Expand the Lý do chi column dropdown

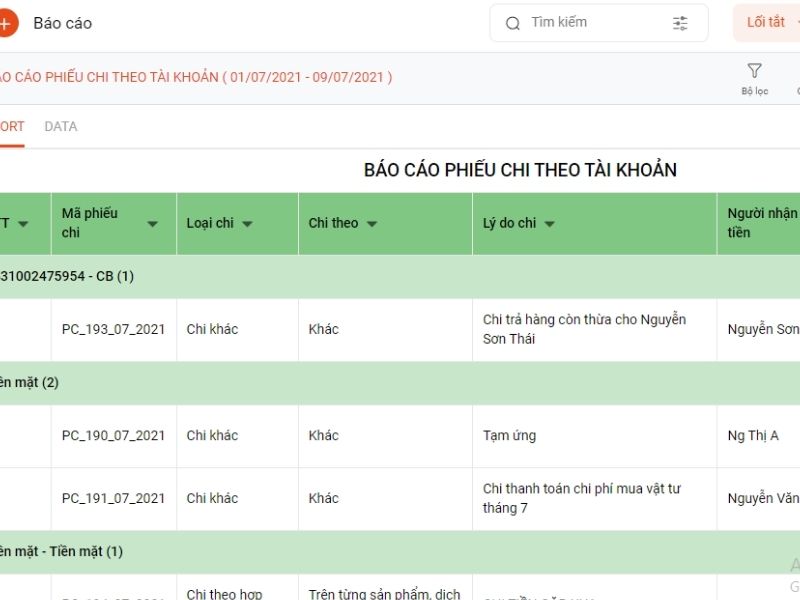549,223
